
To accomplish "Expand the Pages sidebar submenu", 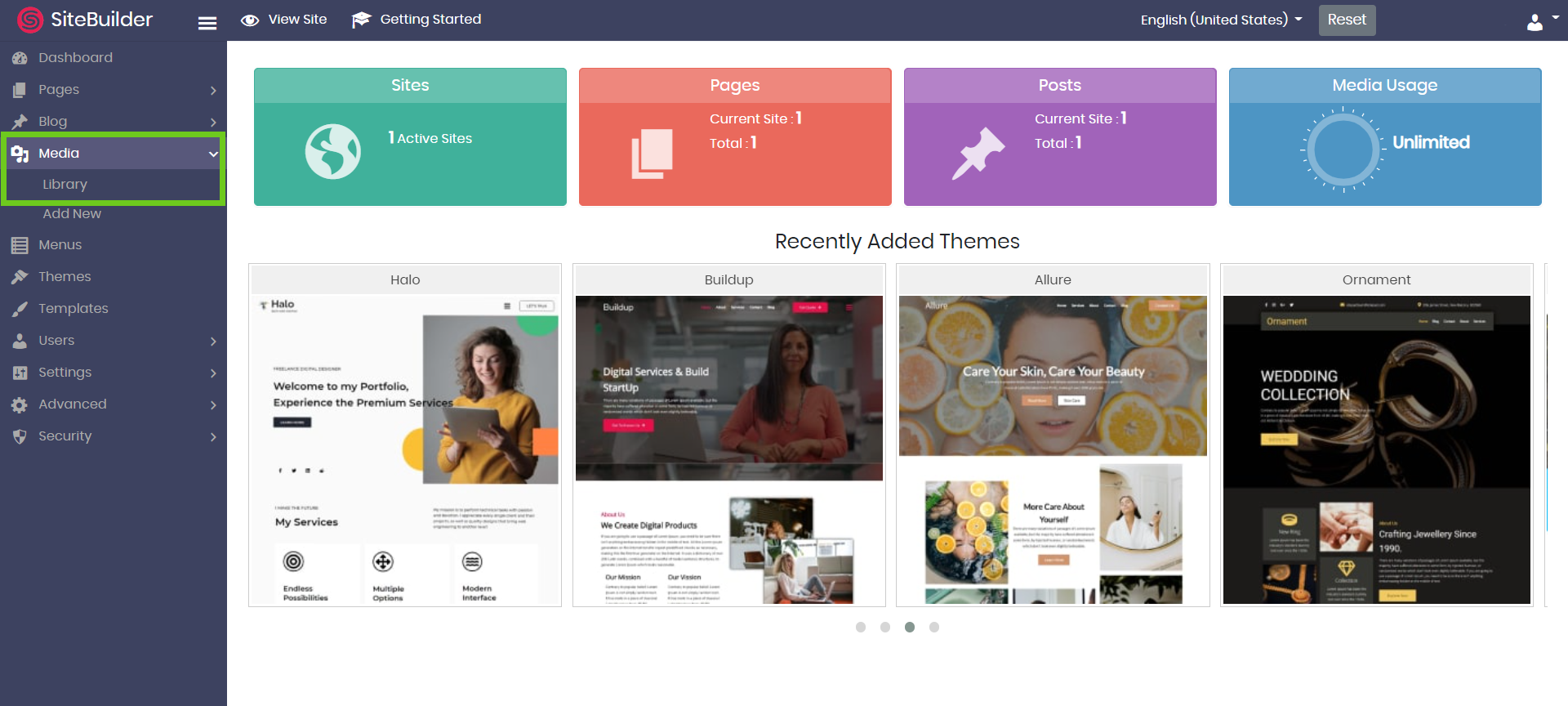I will pyautogui.click(x=114, y=90).
